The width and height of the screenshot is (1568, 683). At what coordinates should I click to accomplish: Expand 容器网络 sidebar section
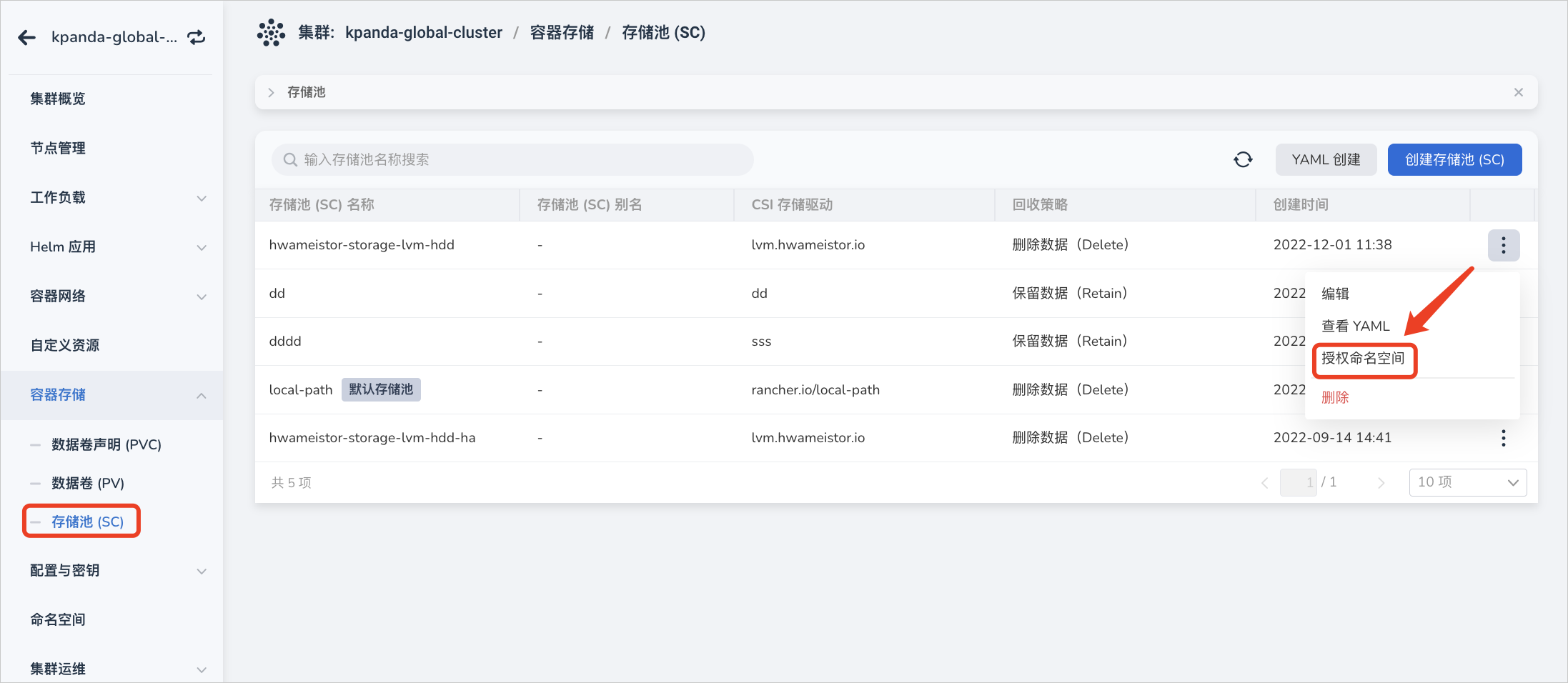[202, 296]
